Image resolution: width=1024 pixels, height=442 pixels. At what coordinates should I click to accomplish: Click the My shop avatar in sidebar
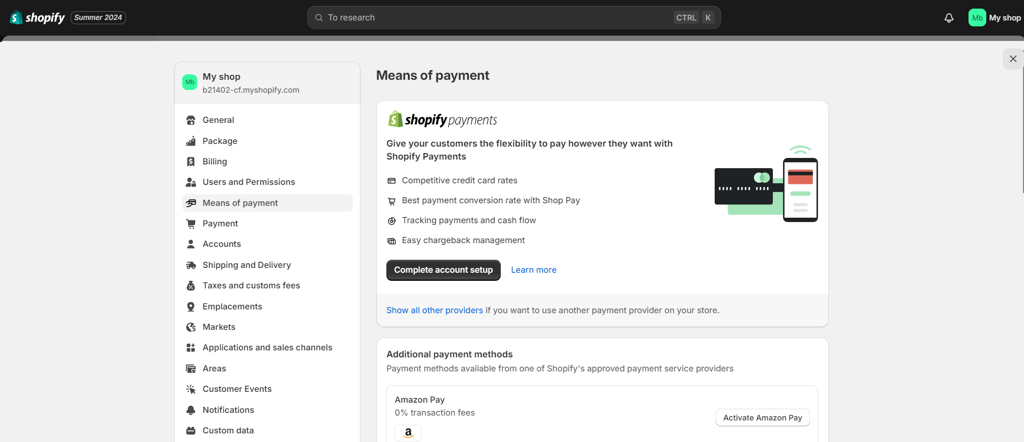(189, 82)
